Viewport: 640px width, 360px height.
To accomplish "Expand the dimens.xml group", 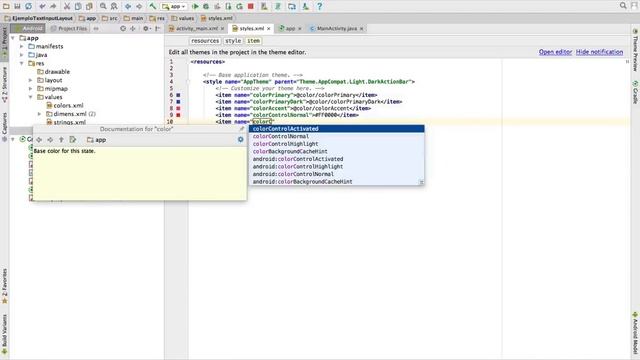I will point(40,114).
